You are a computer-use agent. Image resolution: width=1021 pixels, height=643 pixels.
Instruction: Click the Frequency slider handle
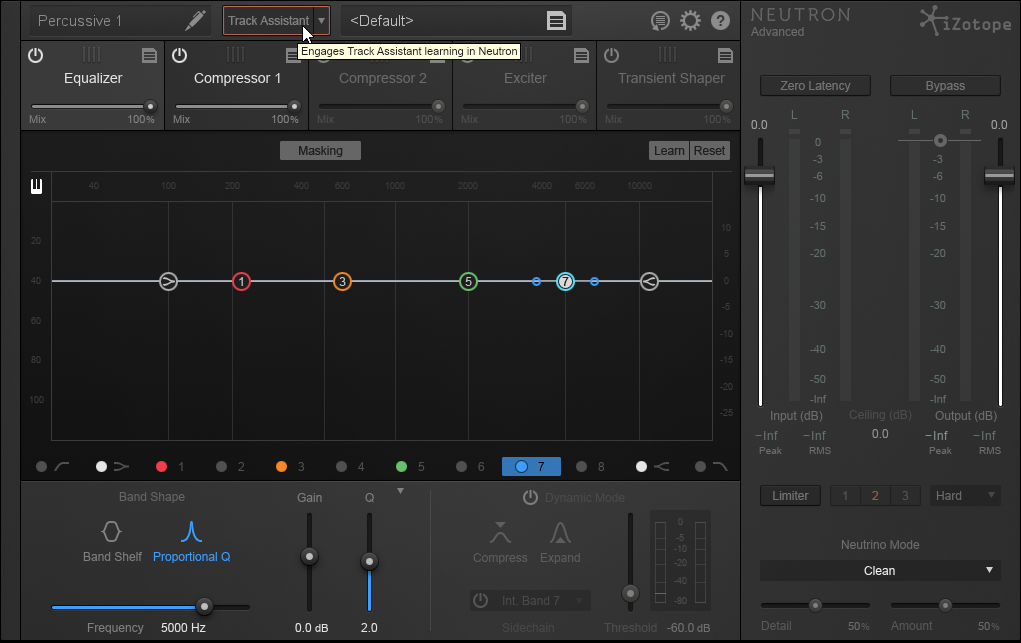pos(204,607)
